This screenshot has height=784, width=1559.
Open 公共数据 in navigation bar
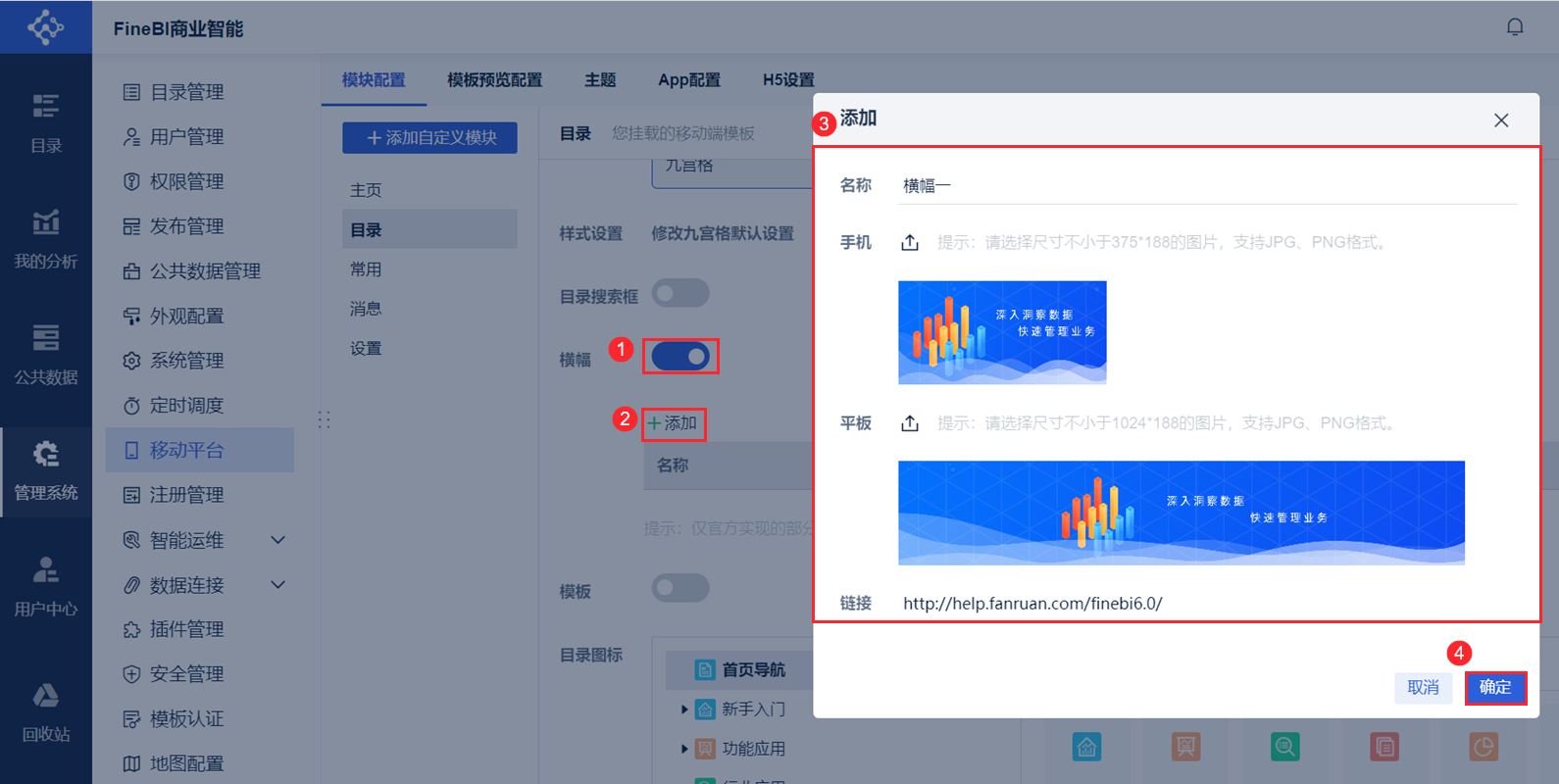[46, 355]
